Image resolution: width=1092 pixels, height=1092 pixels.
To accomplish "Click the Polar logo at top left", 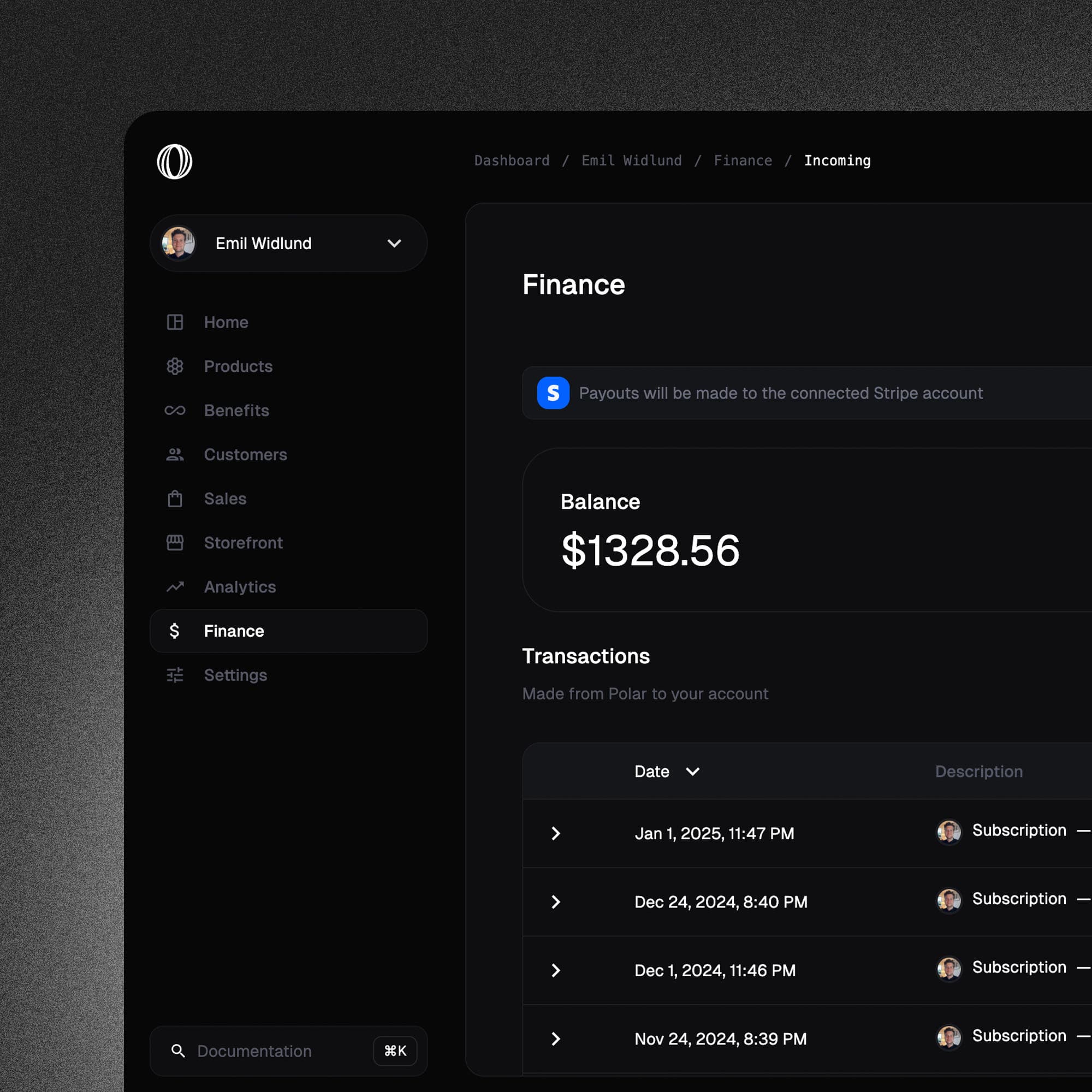I will click(x=176, y=161).
